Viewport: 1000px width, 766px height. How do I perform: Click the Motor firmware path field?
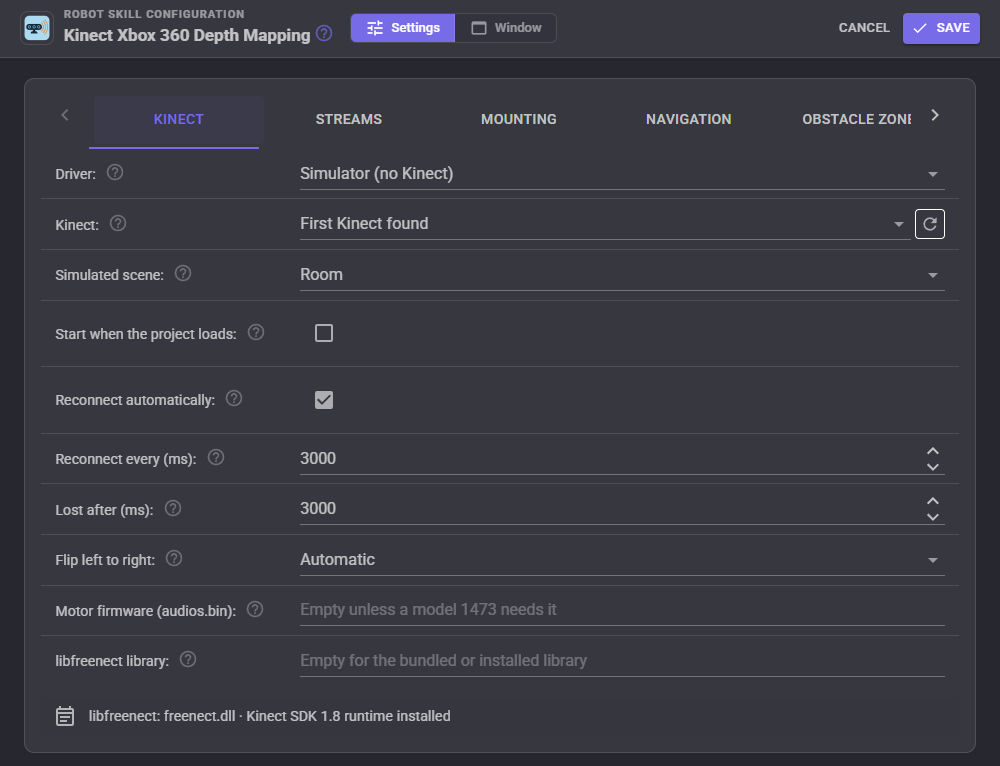tap(622, 610)
